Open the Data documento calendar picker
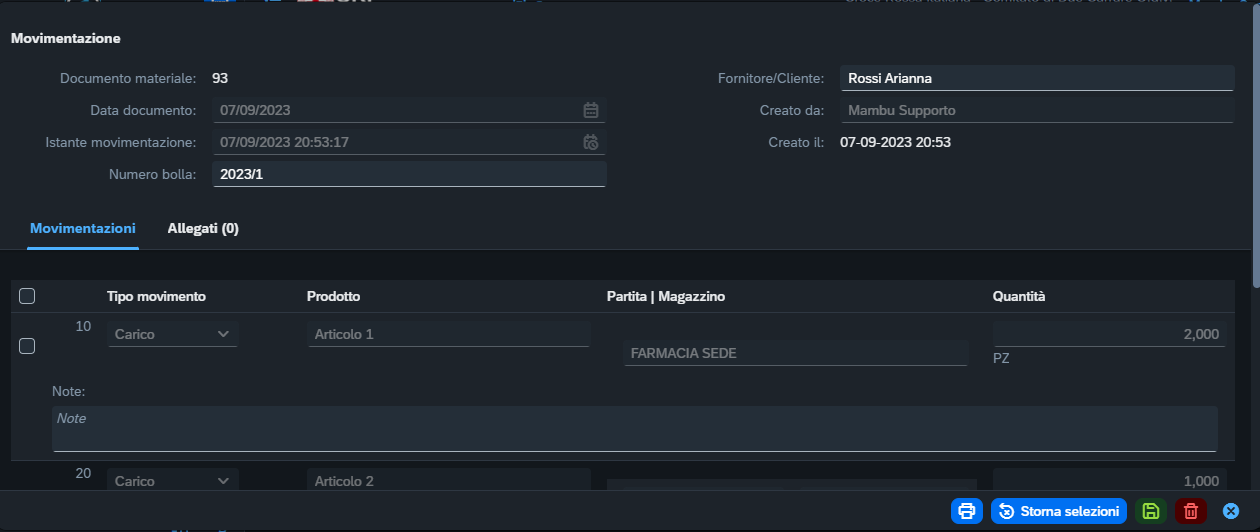This screenshot has width=1260, height=532. (x=591, y=110)
